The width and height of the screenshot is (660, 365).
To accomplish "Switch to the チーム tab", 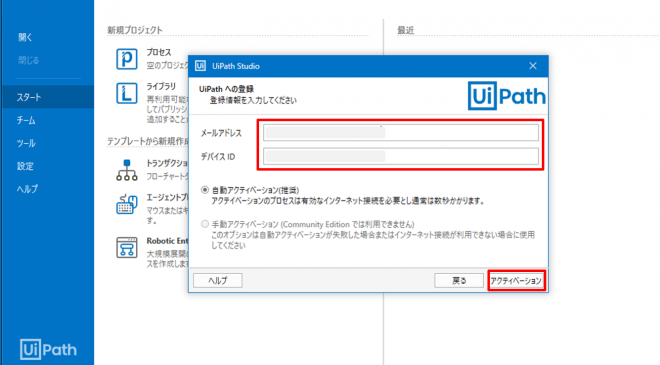I will pyautogui.click(x=26, y=120).
